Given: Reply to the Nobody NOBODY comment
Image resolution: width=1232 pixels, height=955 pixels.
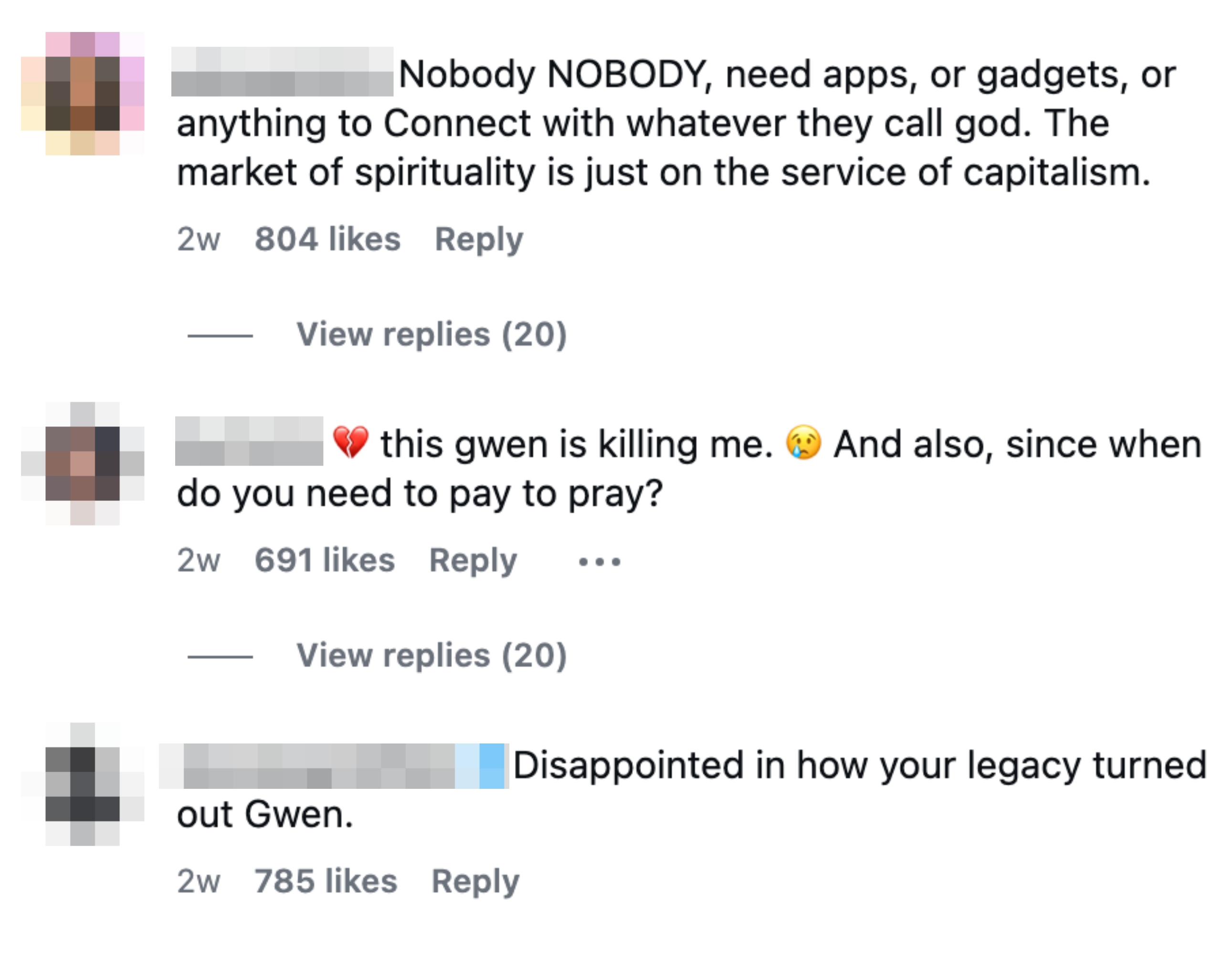Looking at the screenshot, I should [478, 239].
